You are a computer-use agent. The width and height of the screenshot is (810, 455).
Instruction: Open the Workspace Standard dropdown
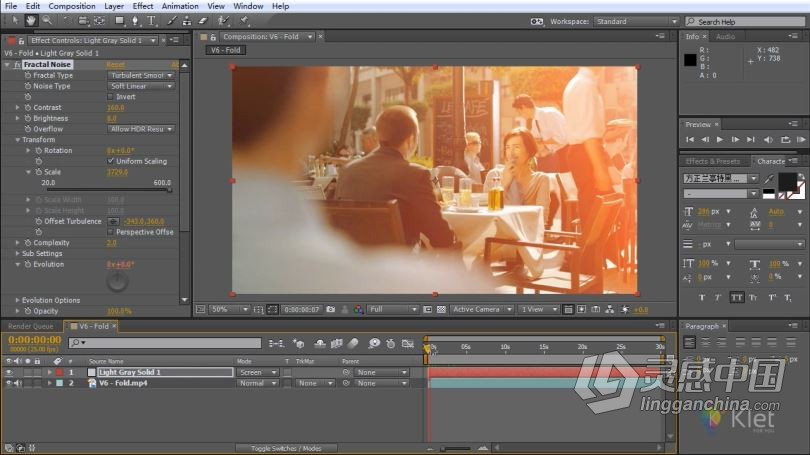636,21
